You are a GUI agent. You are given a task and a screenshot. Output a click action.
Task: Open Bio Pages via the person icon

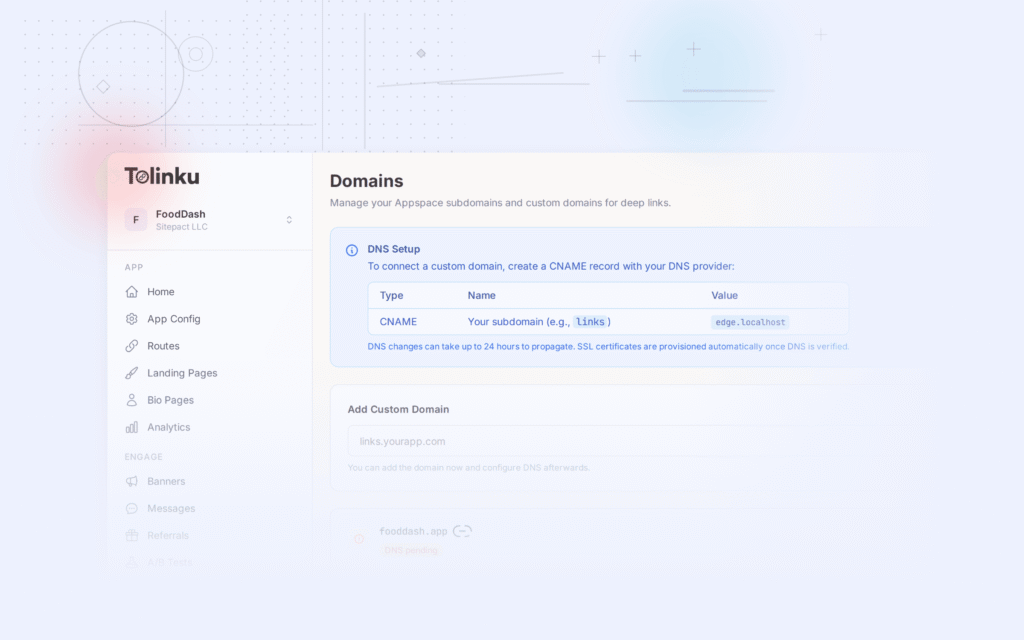pyautogui.click(x=134, y=399)
